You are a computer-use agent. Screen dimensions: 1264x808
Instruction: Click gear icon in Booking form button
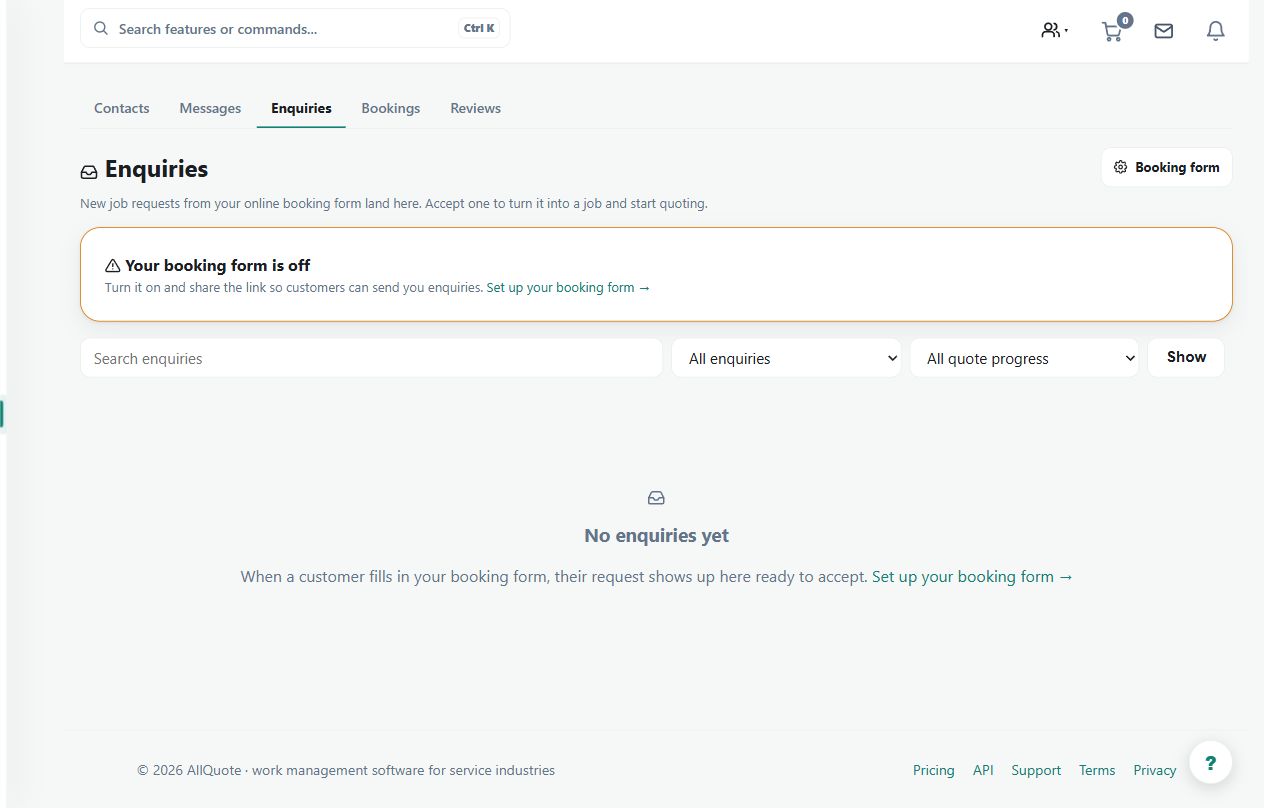pyautogui.click(x=1120, y=167)
